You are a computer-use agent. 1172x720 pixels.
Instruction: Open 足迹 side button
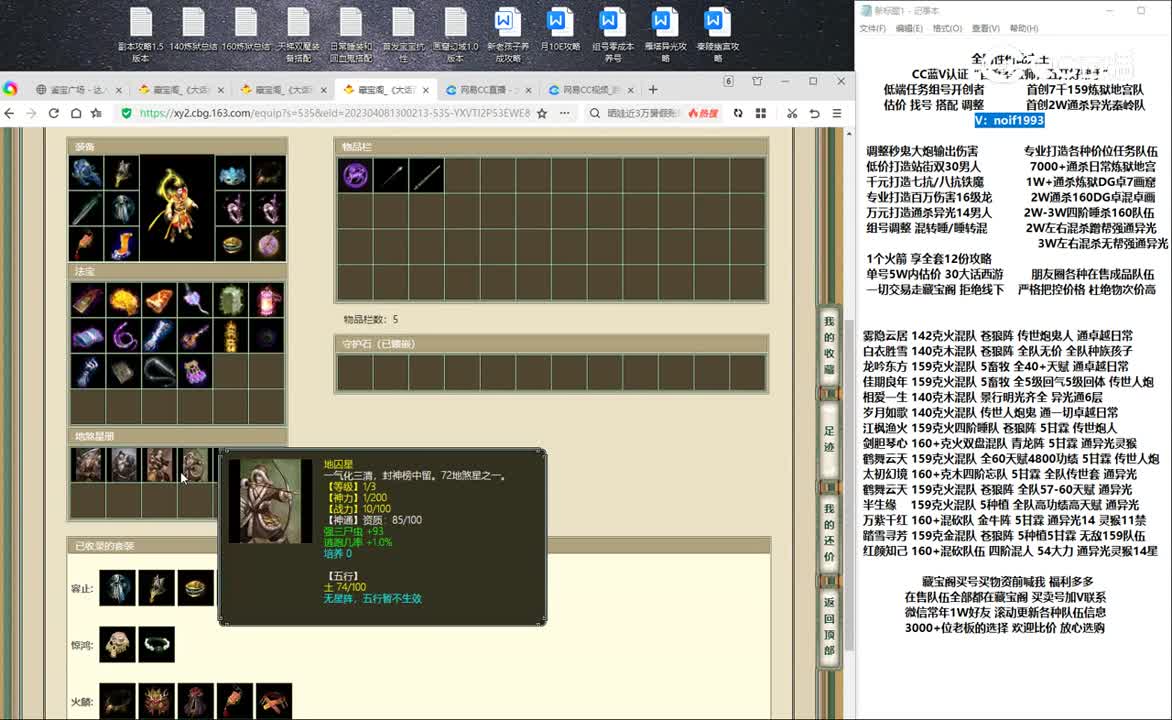829,439
